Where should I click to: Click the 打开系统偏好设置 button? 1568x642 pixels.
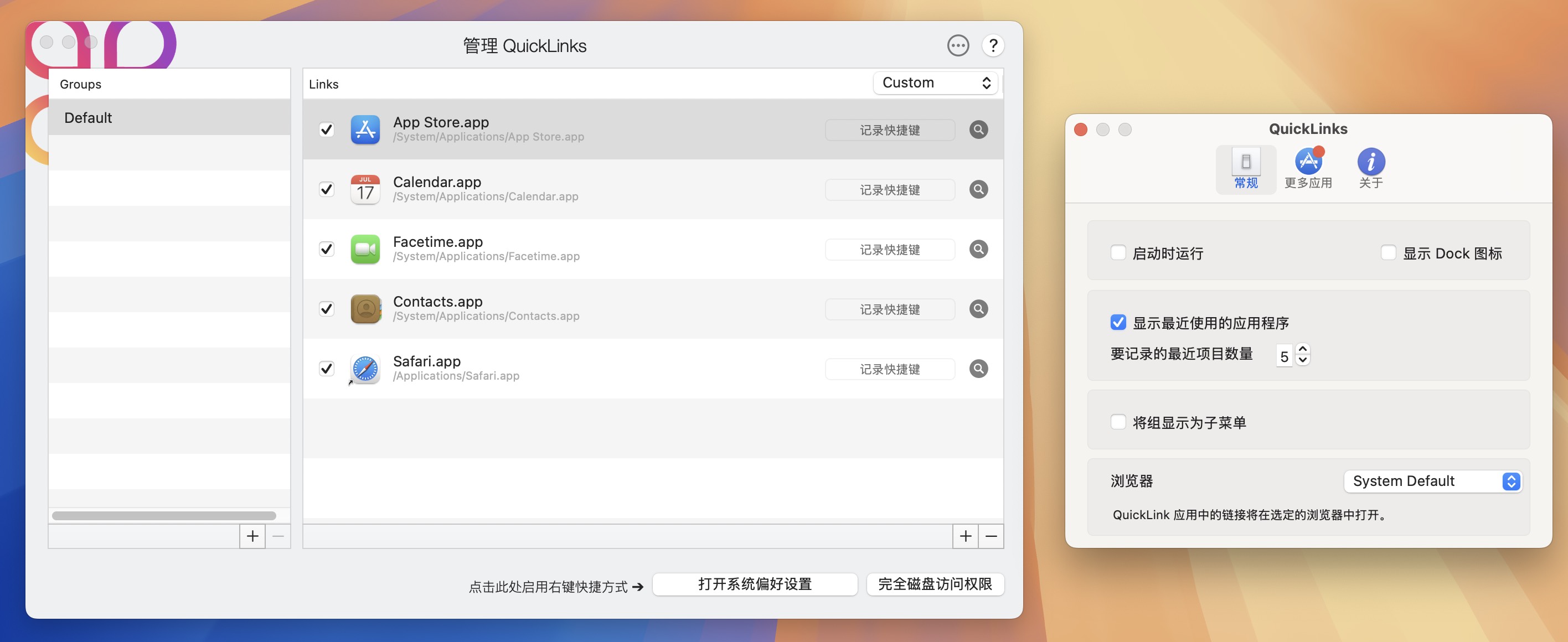pos(755,584)
